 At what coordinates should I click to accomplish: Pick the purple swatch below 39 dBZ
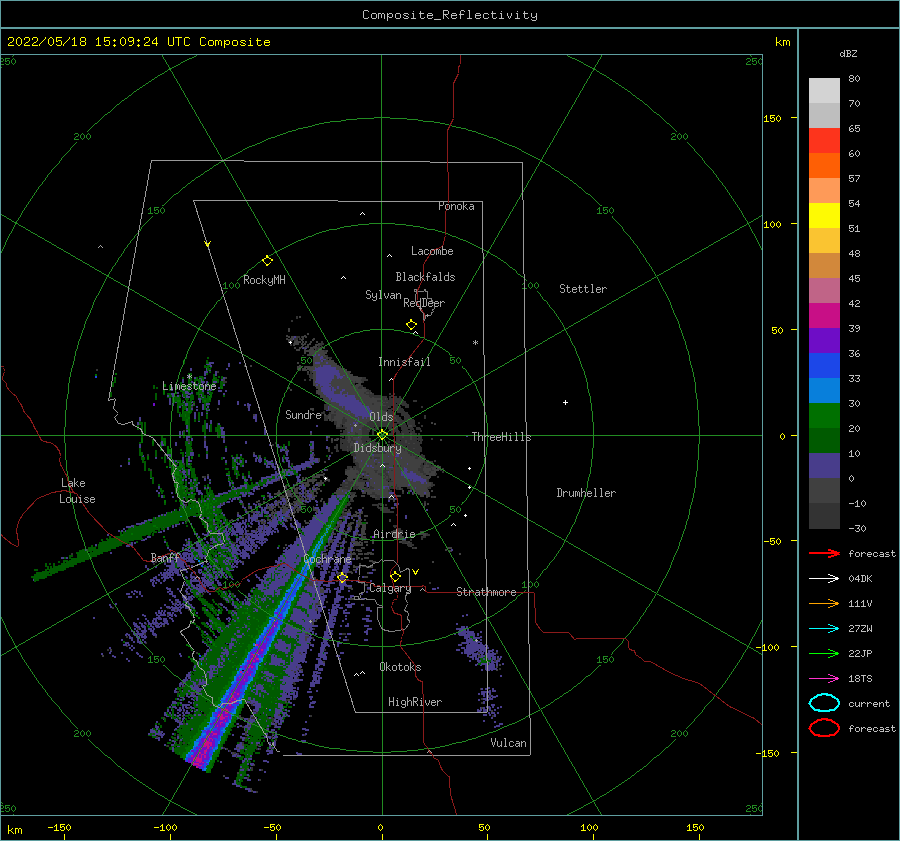point(824,341)
